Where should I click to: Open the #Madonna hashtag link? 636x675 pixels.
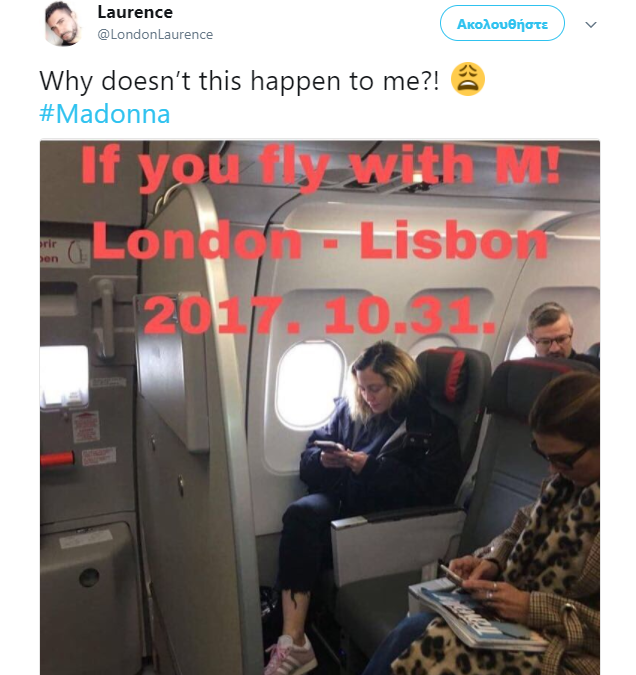pos(105,114)
